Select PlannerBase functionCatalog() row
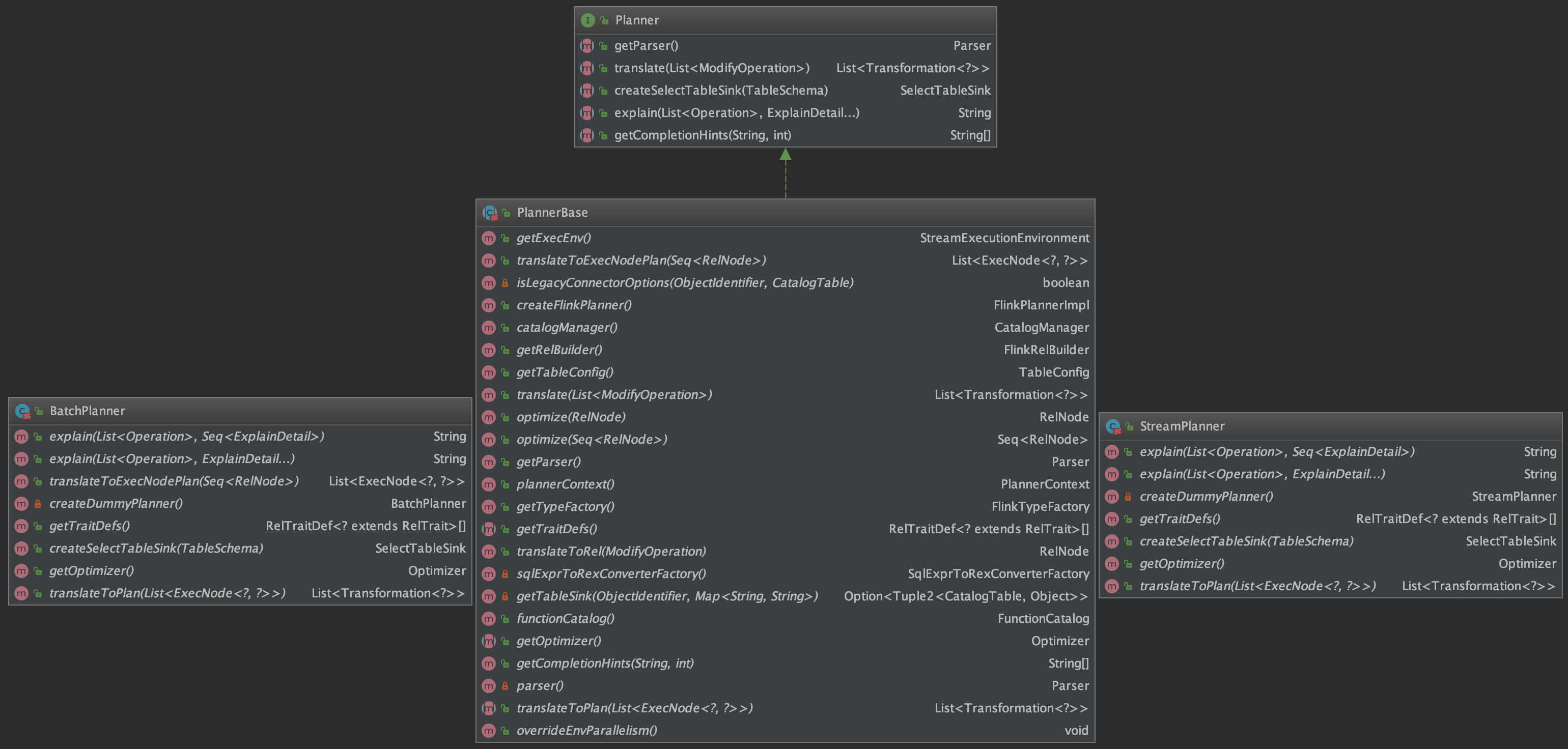Image resolution: width=1568 pixels, height=749 pixels. pos(785,619)
